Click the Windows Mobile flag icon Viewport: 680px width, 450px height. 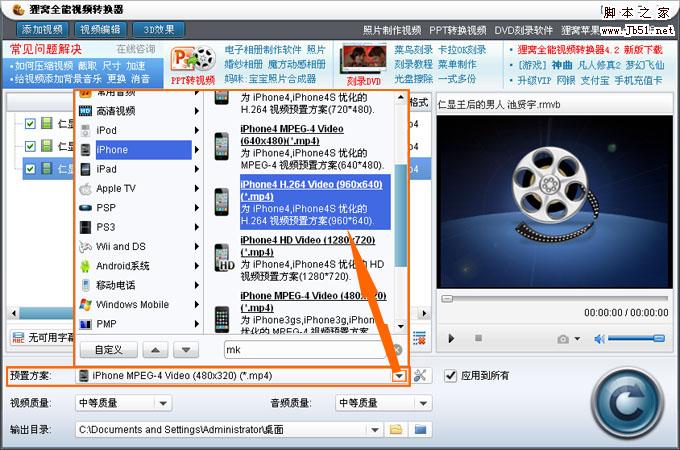click(85, 304)
